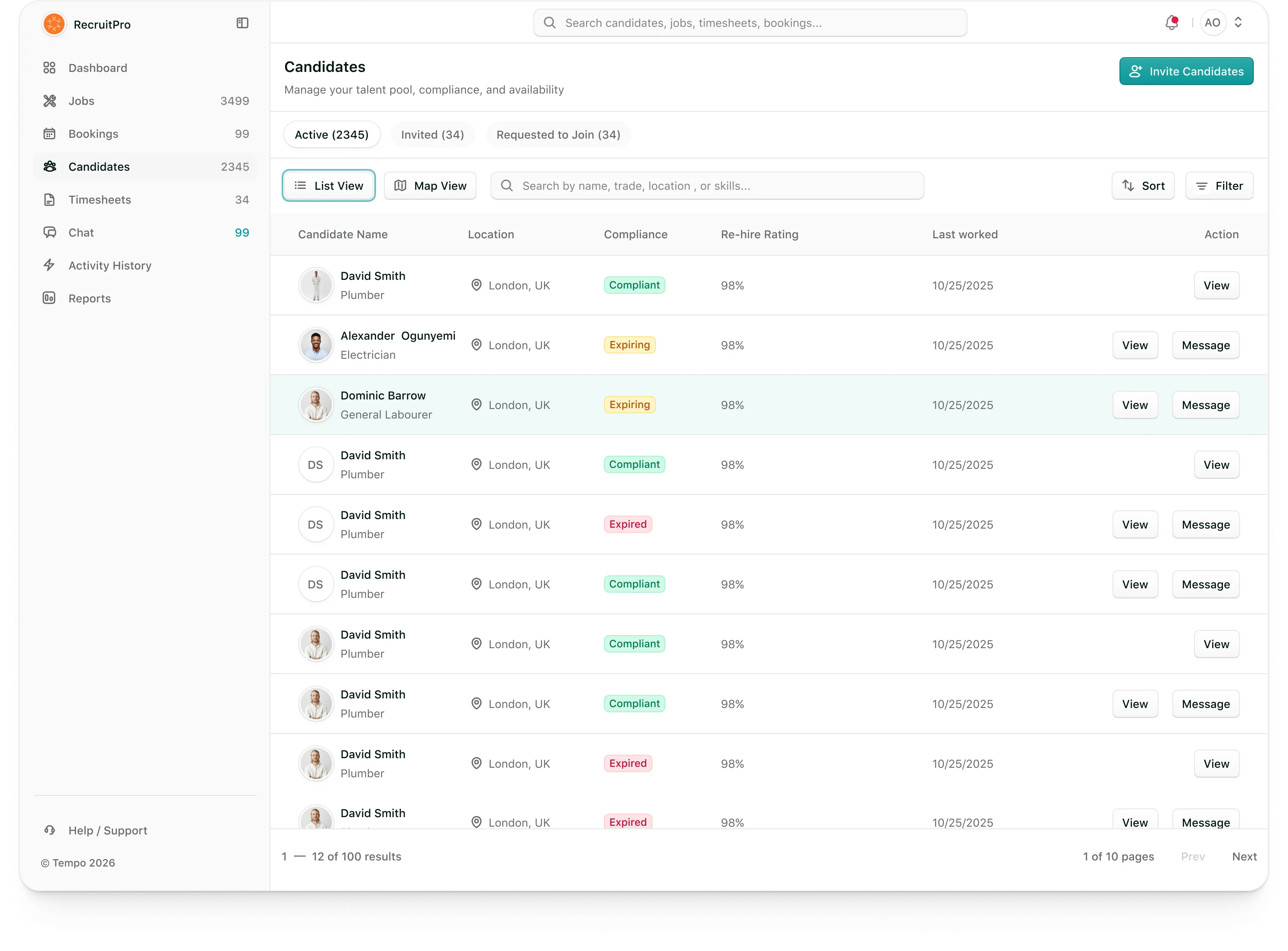Message Alexander Ogunyemi
Image resolution: width=1288 pixels, height=951 pixels.
click(1205, 345)
